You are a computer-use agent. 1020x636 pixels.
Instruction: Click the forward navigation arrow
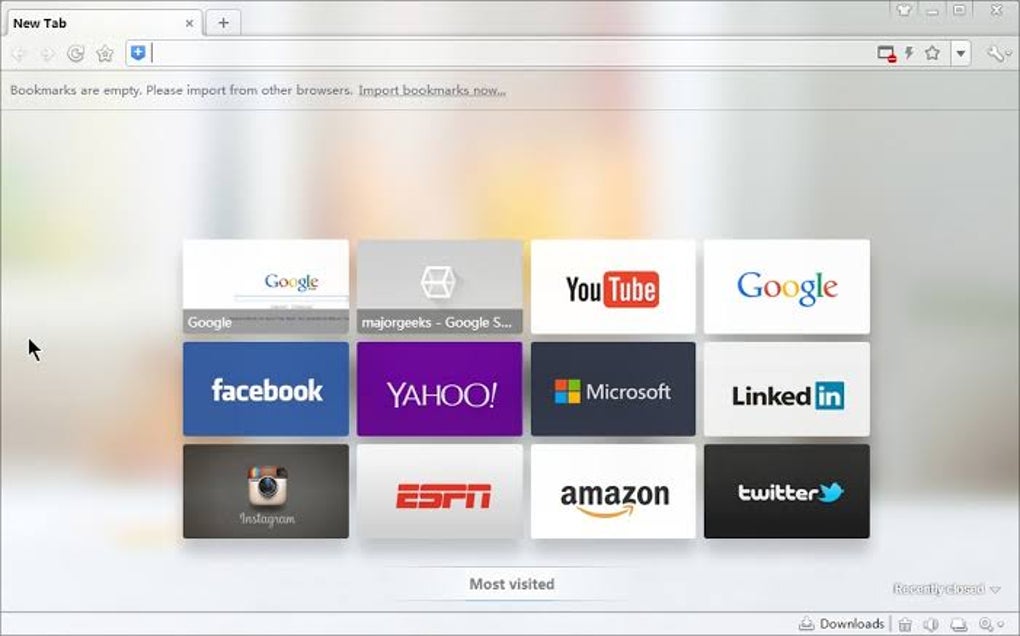(47, 54)
